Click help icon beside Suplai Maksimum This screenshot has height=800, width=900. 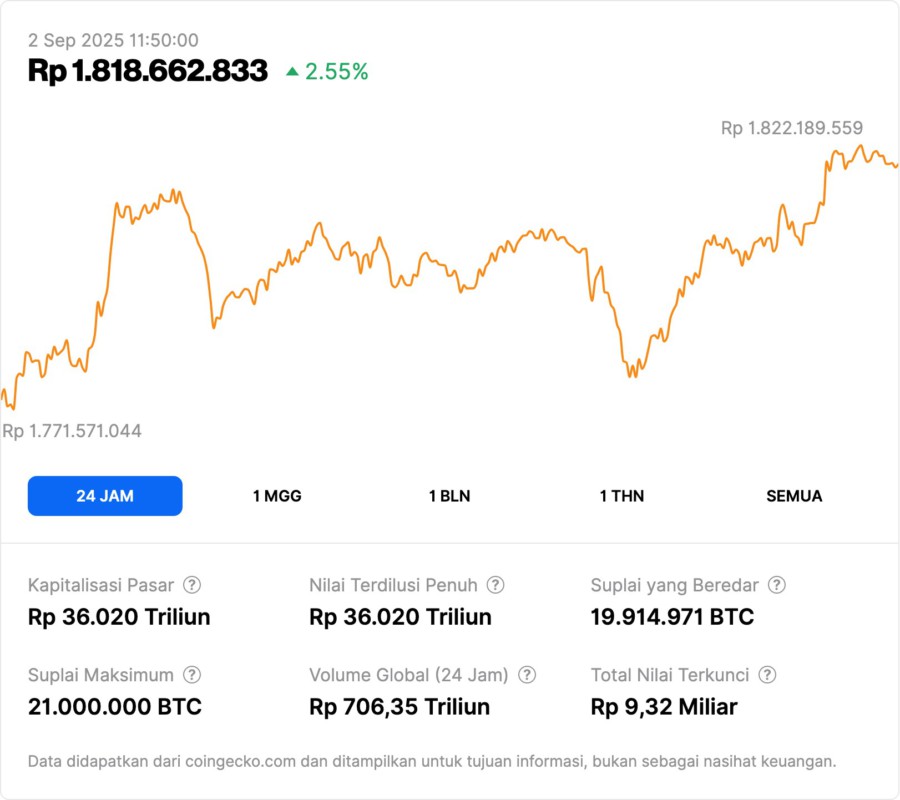tap(192, 675)
